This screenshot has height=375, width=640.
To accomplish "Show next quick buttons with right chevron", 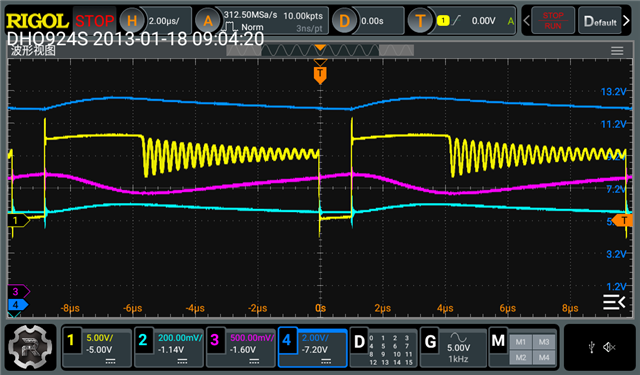I will pos(627,20).
